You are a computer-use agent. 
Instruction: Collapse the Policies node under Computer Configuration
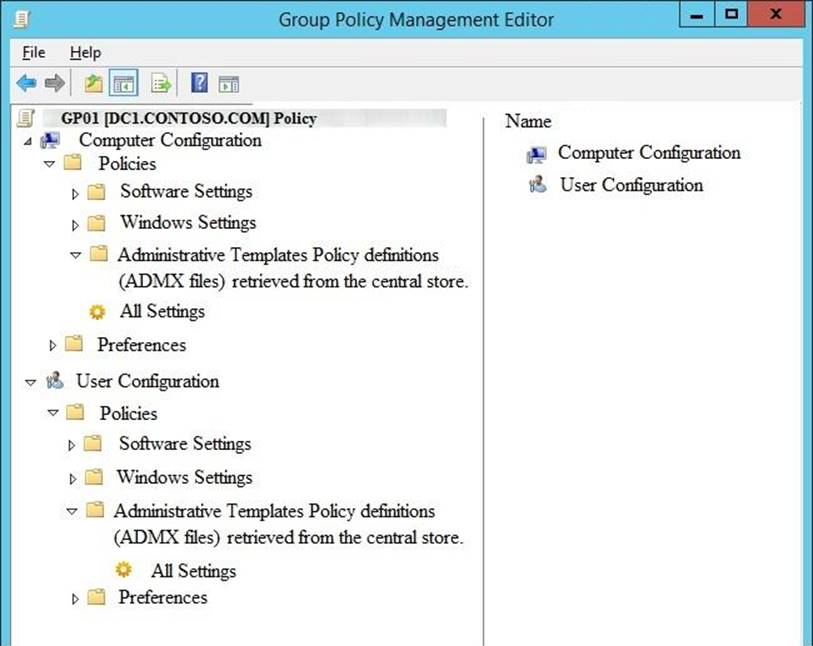pyautogui.click(x=50, y=164)
